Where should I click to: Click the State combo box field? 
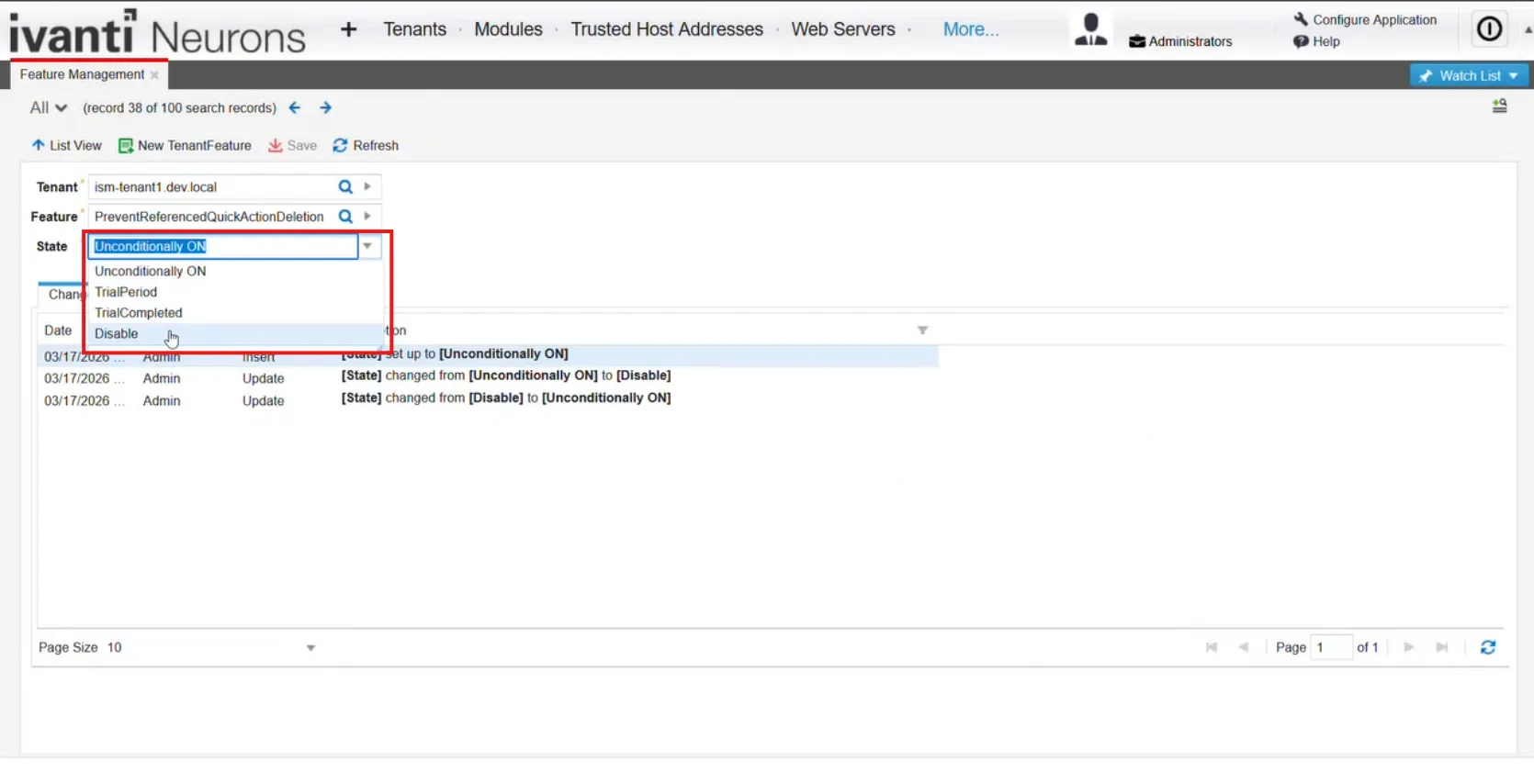pyautogui.click(x=223, y=246)
